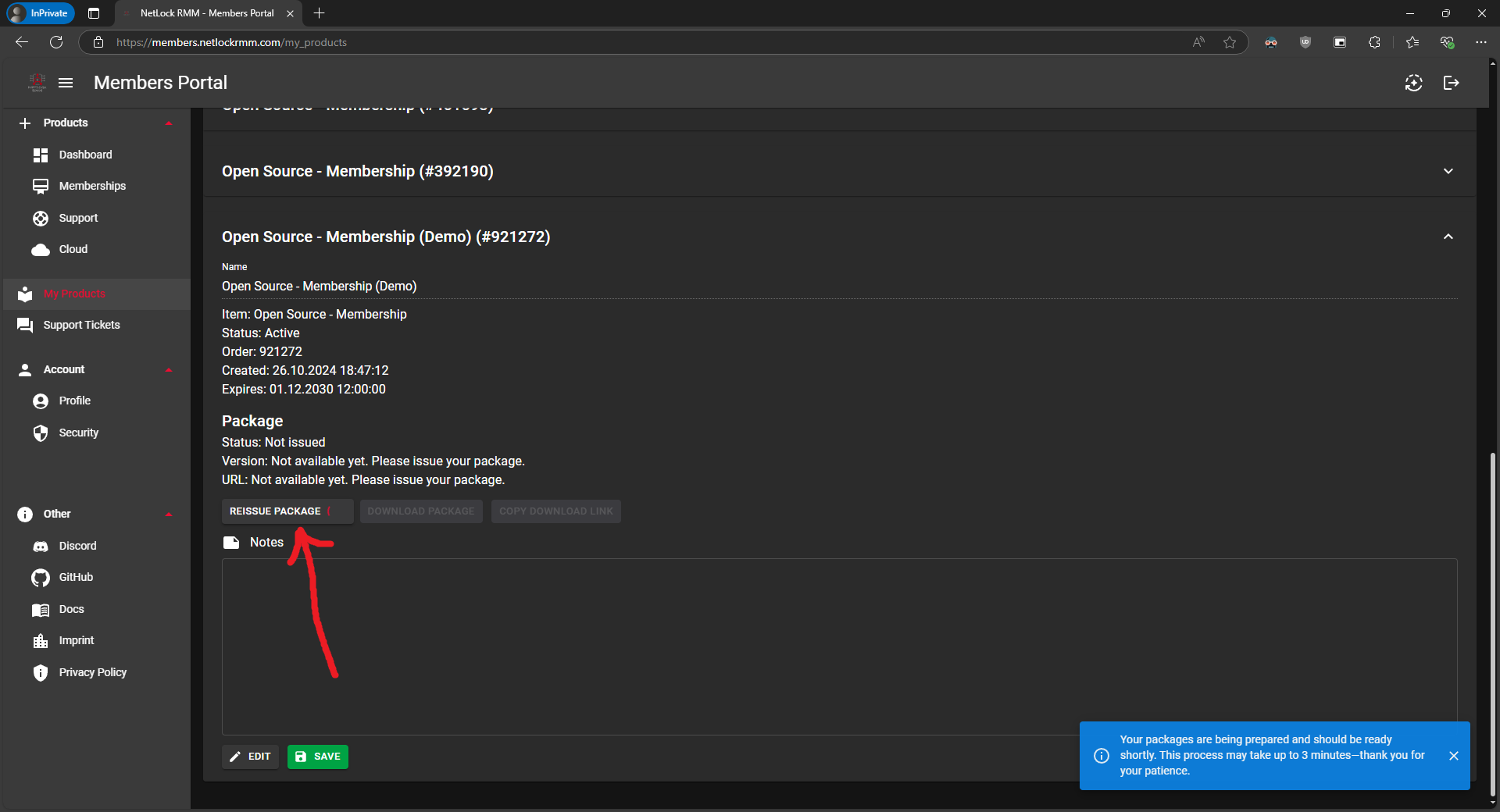Click the NetLock logo icon
This screenshot has width=1500, height=812.
click(37, 83)
